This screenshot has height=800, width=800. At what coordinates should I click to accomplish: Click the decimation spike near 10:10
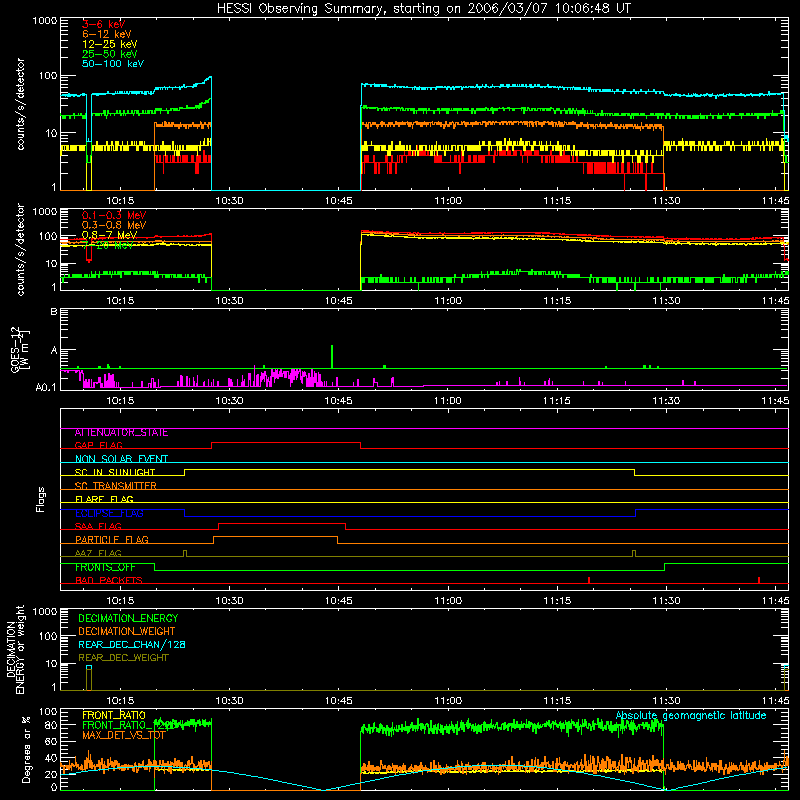[89, 678]
